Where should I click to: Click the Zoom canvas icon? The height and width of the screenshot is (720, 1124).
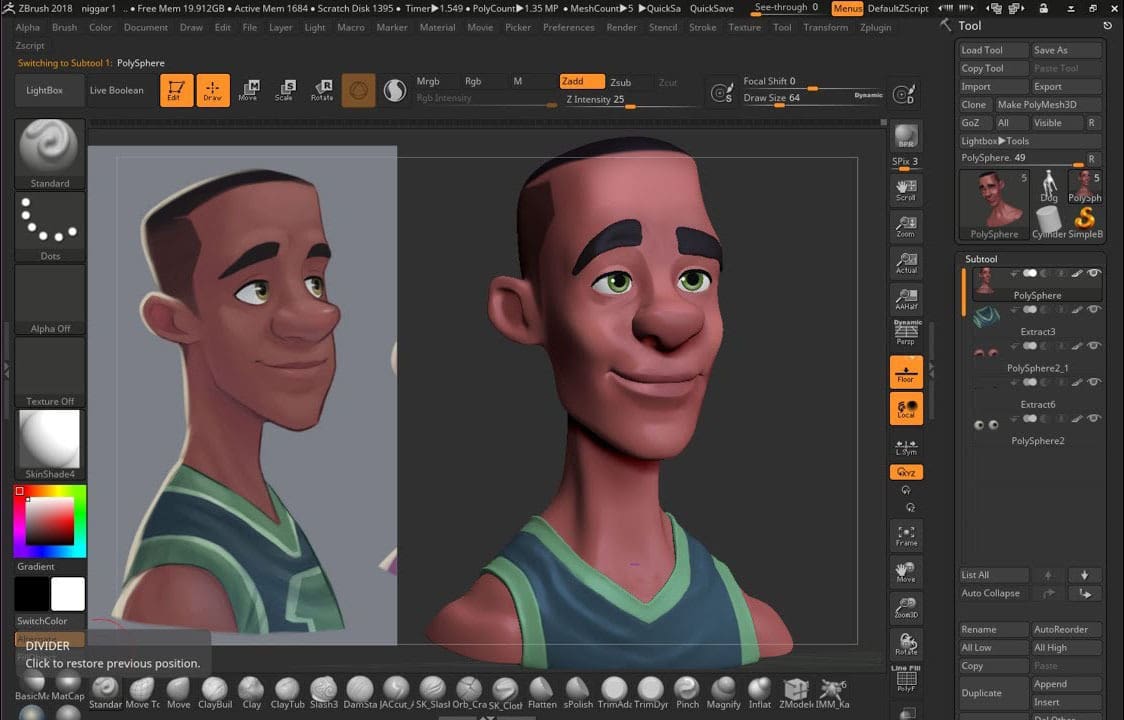coord(906,226)
